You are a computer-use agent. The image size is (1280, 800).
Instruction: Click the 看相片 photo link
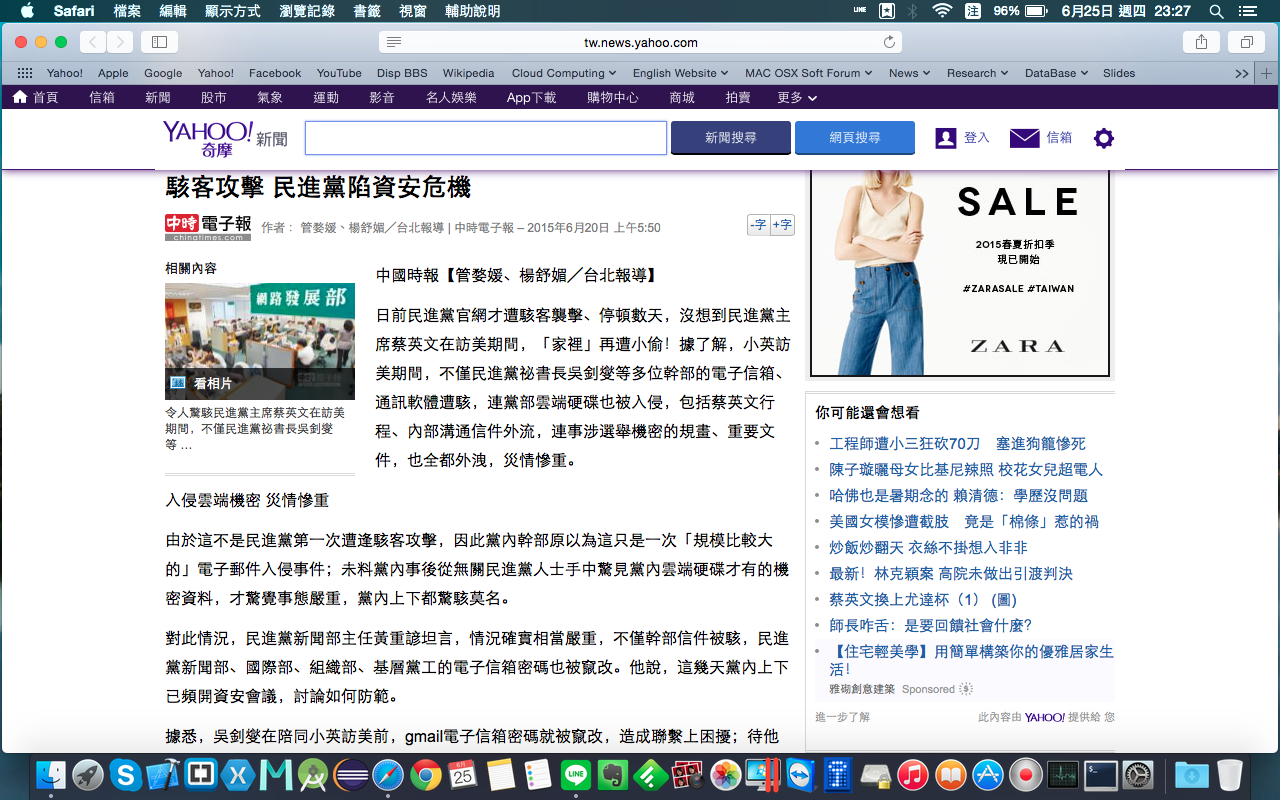pyautogui.click(x=212, y=383)
